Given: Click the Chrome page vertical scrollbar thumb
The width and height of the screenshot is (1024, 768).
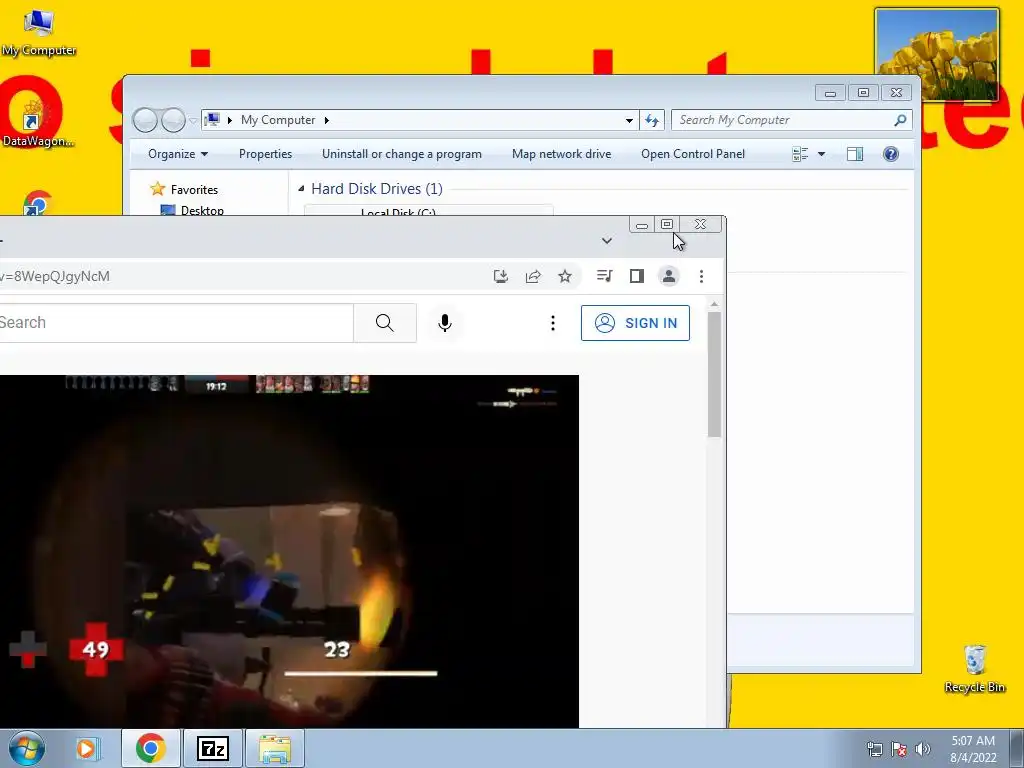Looking at the screenshot, I should 714,374.
